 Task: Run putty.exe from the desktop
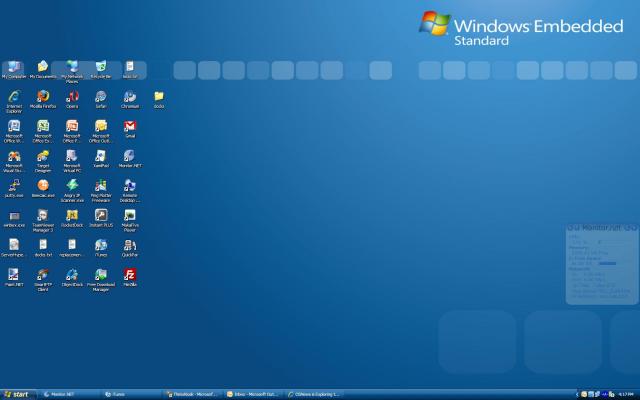(x=14, y=189)
